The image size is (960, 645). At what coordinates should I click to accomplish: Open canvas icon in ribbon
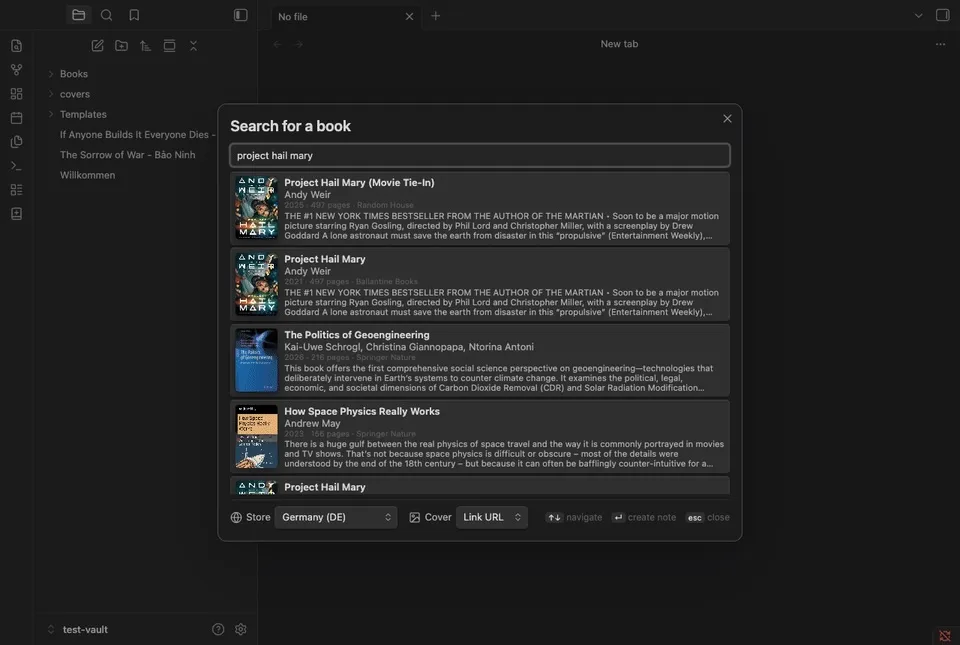point(17,94)
